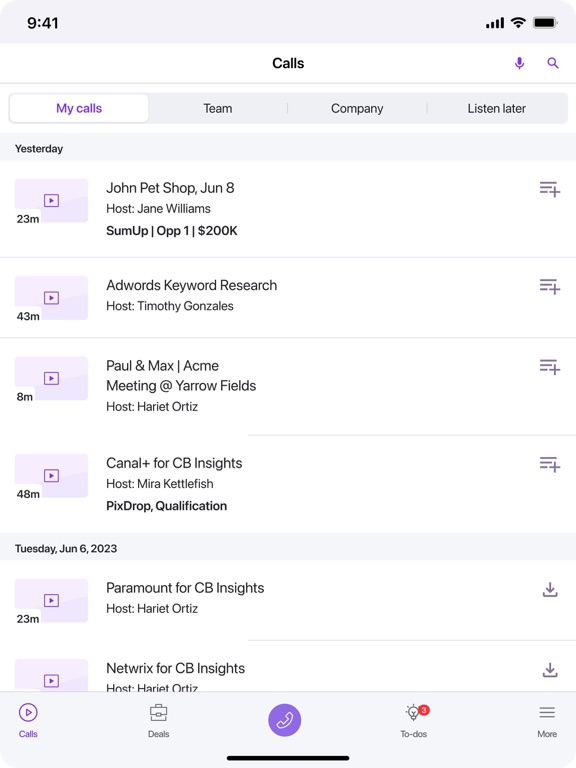Switch to the Team tab

pyautogui.click(x=217, y=108)
